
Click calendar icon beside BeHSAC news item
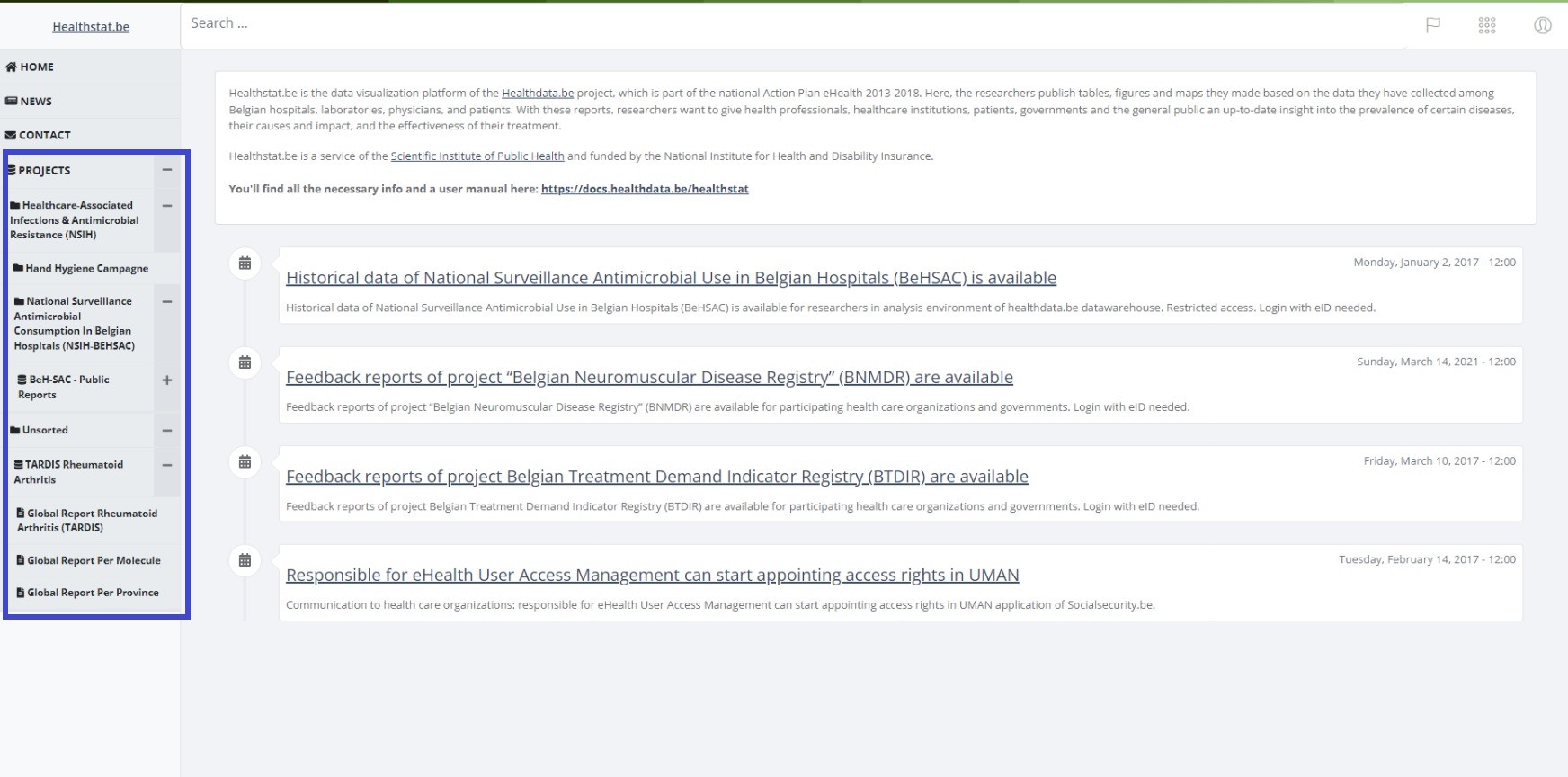(x=245, y=263)
